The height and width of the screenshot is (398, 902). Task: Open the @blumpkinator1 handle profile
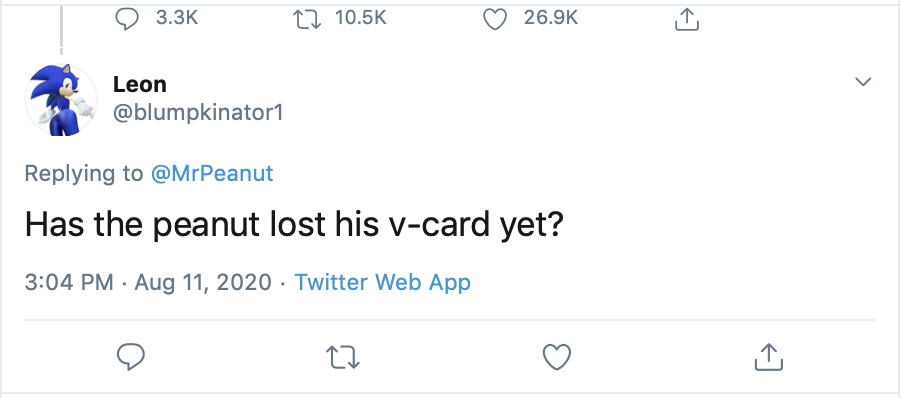coord(198,113)
